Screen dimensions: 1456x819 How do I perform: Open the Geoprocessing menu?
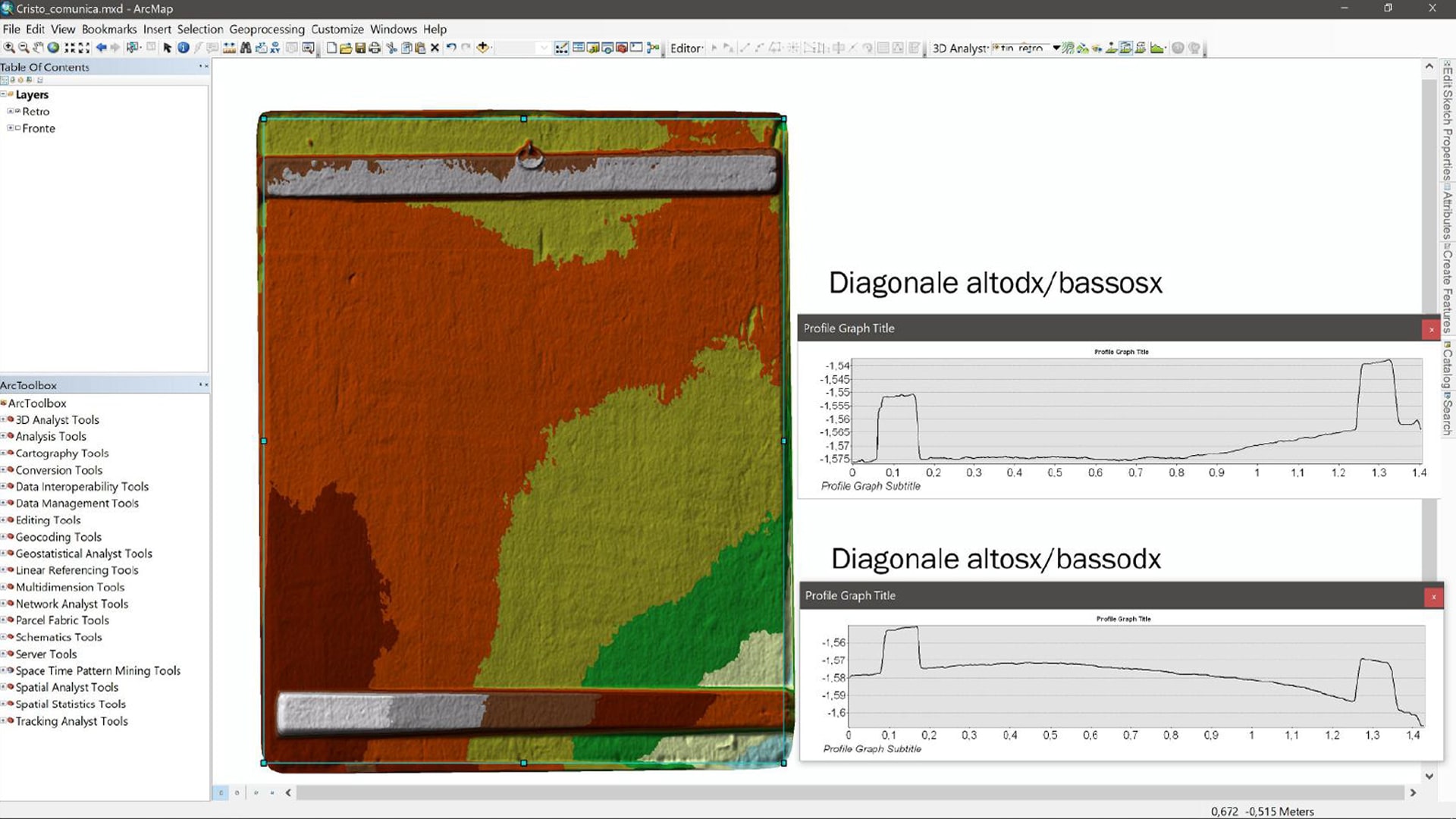point(266,29)
